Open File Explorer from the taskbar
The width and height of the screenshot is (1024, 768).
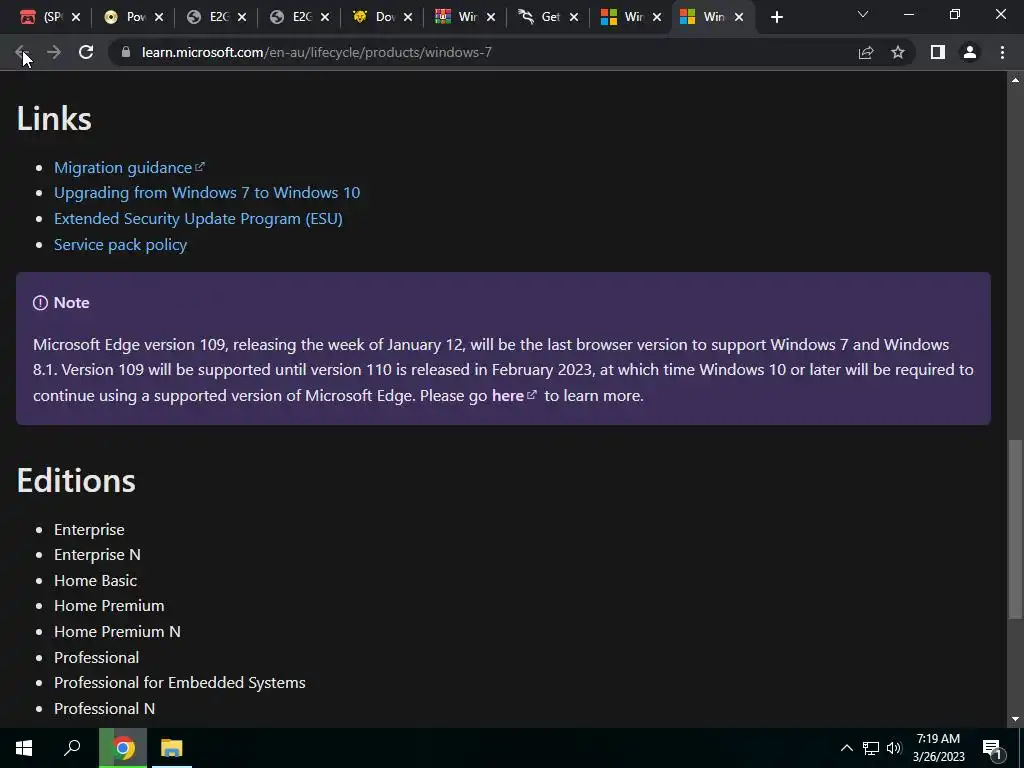pos(172,748)
